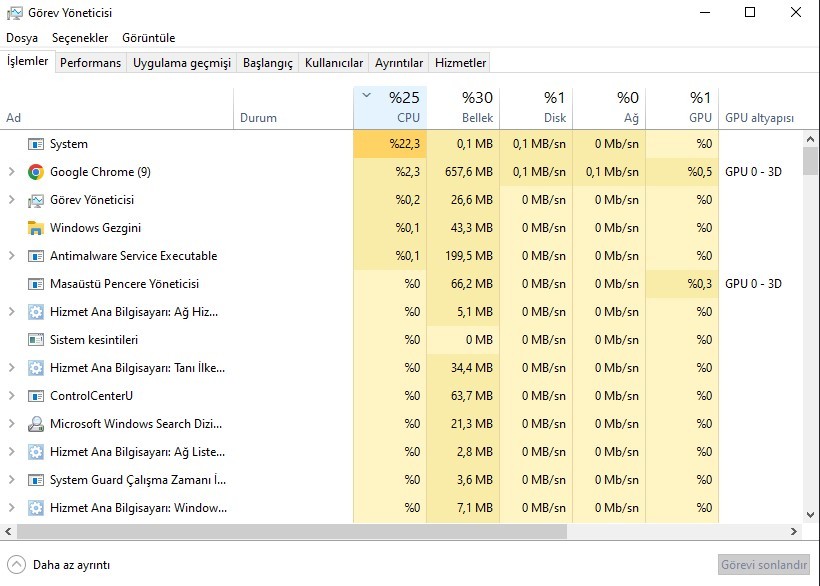Expand the ControlCenterU row
Image resolution: width=820 pixels, height=586 pixels.
coord(12,396)
